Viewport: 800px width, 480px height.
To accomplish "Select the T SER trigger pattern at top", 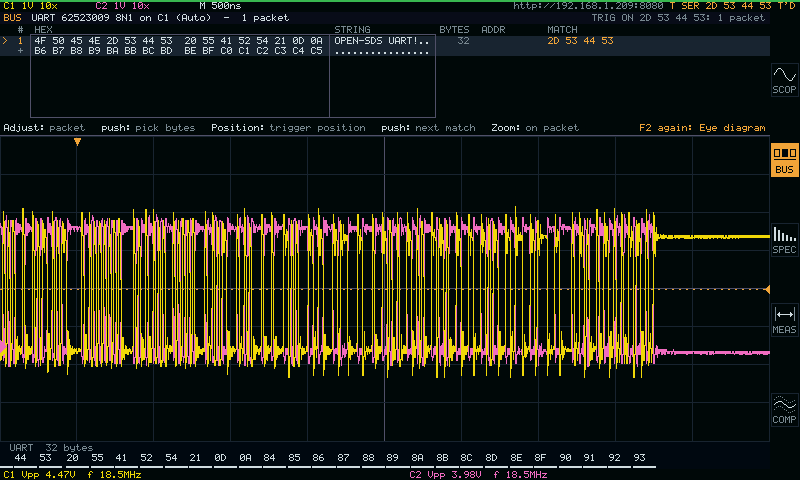I will pos(721,6).
